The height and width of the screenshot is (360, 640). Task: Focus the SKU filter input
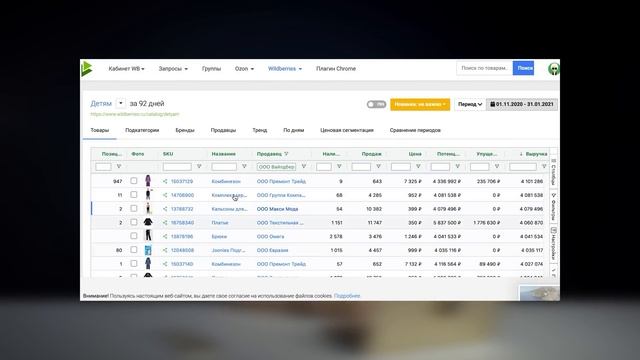(x=177, y=167)
